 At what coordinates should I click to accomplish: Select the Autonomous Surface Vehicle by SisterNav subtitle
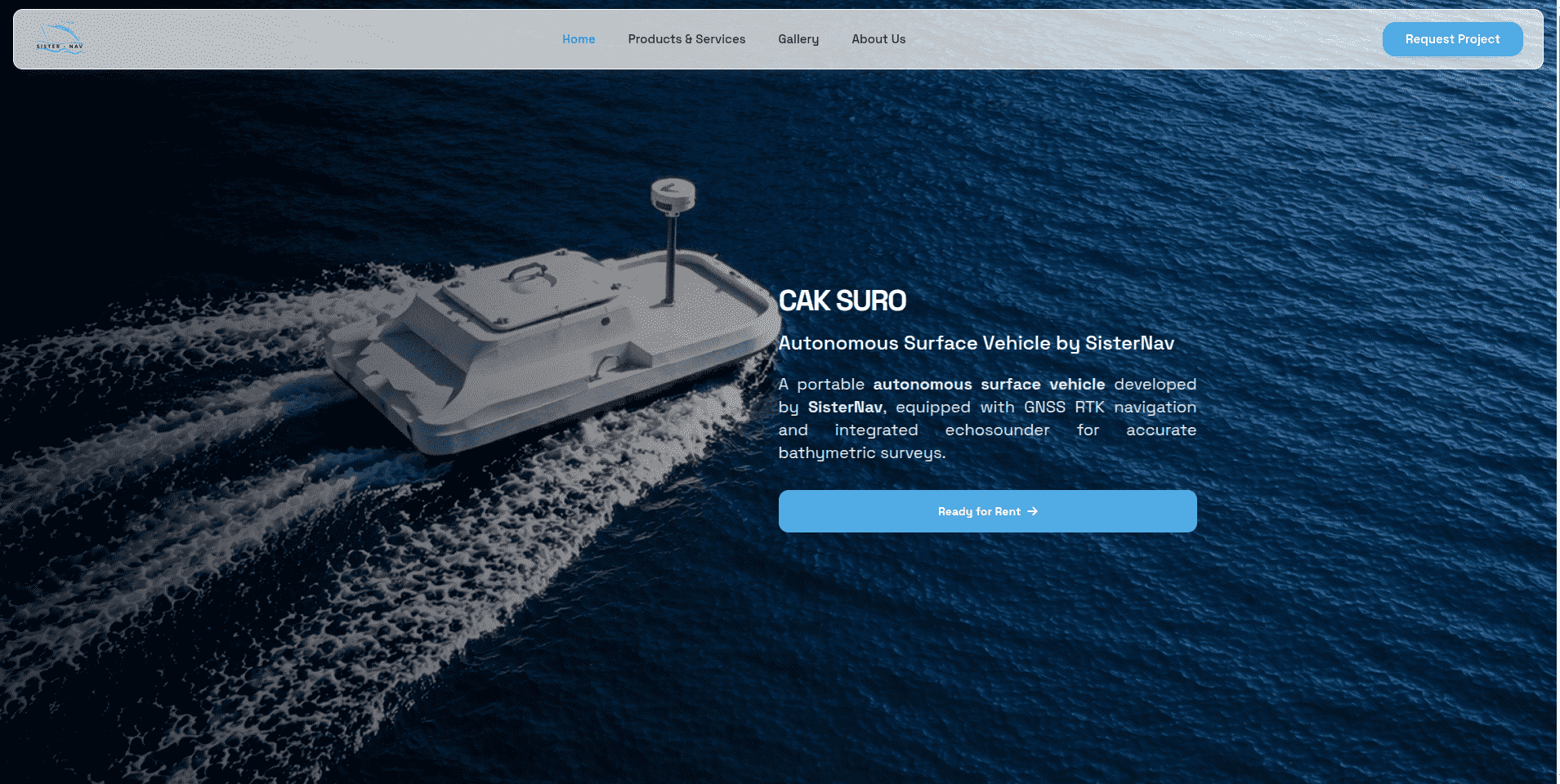(976, 343)
